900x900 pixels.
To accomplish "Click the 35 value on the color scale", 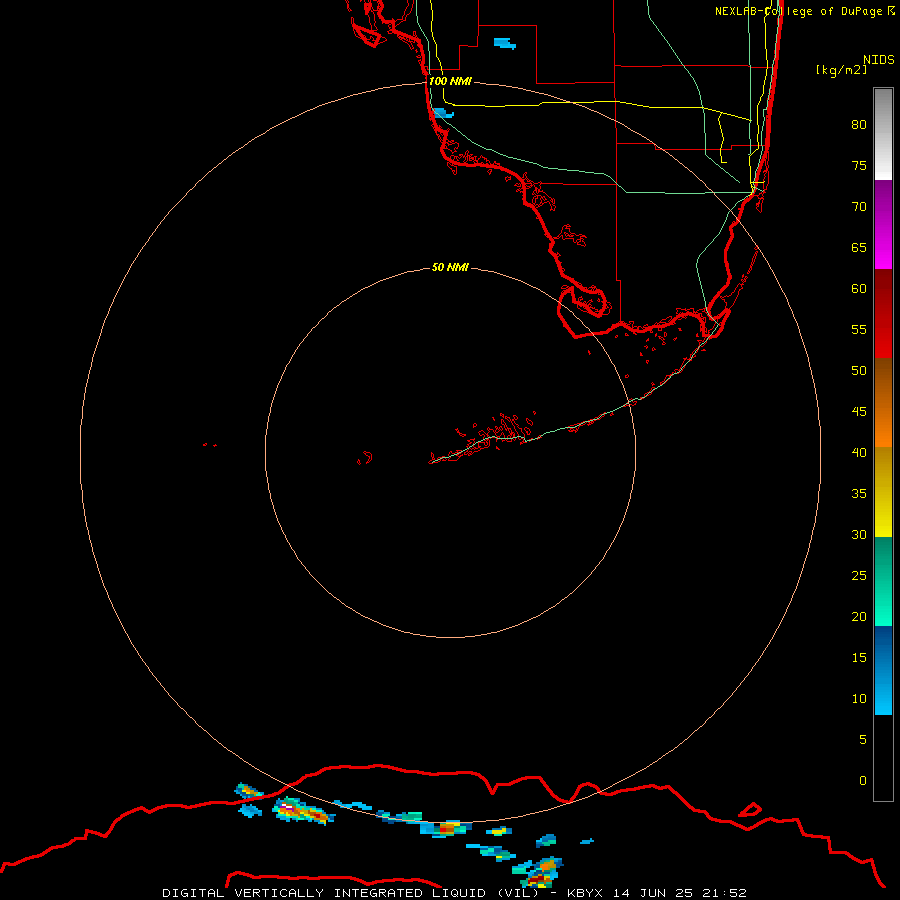I will 859,494.
